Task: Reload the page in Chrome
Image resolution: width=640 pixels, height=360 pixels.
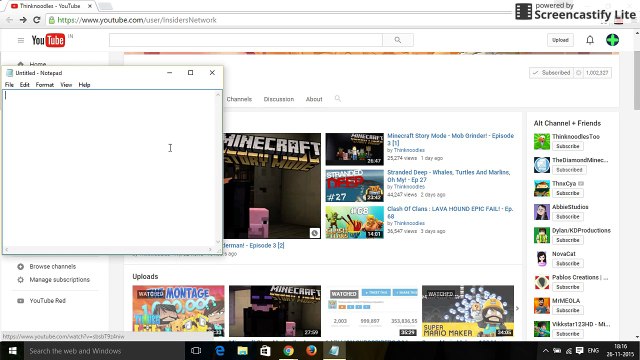Action: tap(36, 20)
